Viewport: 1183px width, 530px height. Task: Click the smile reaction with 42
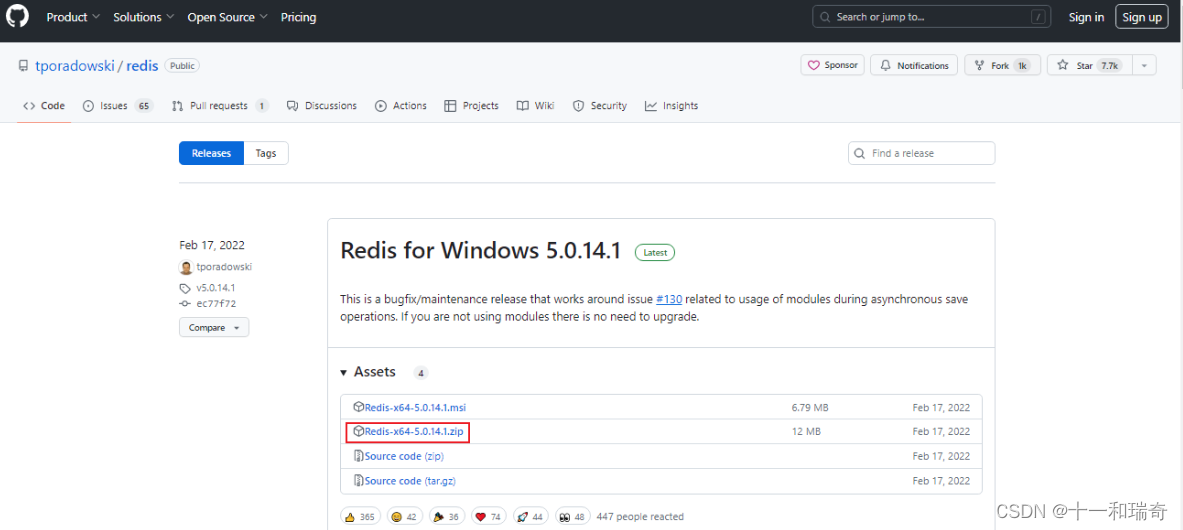(405, 517)
